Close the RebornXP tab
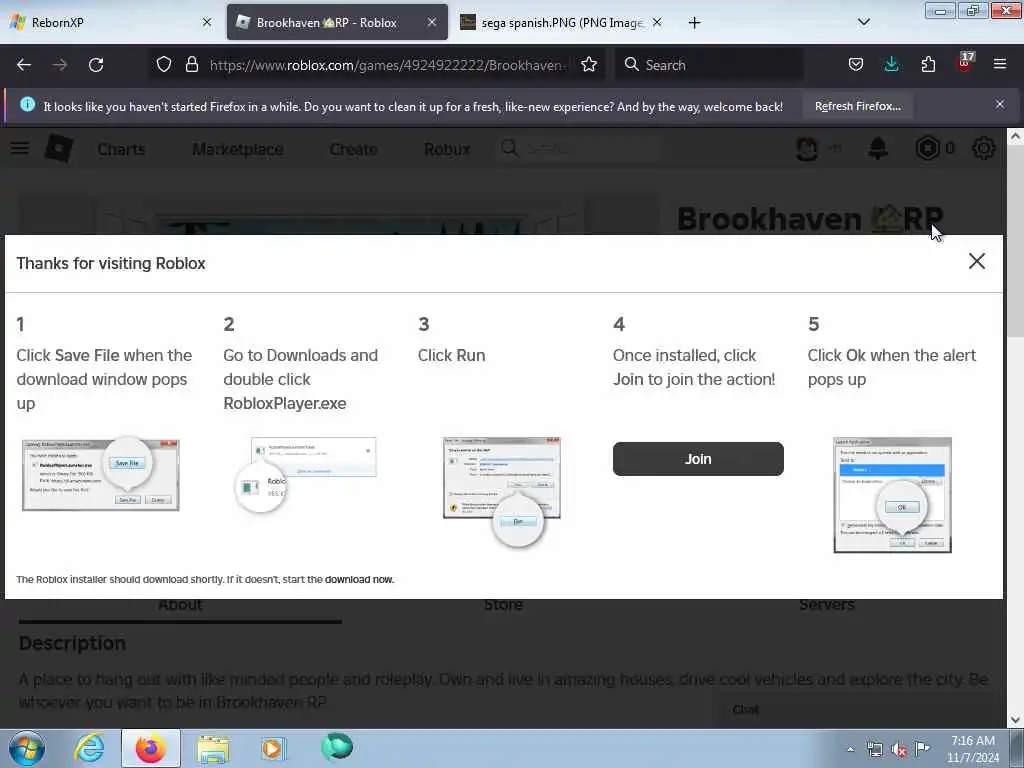This screenshot has width=1024, height=768. coord(207,22)
